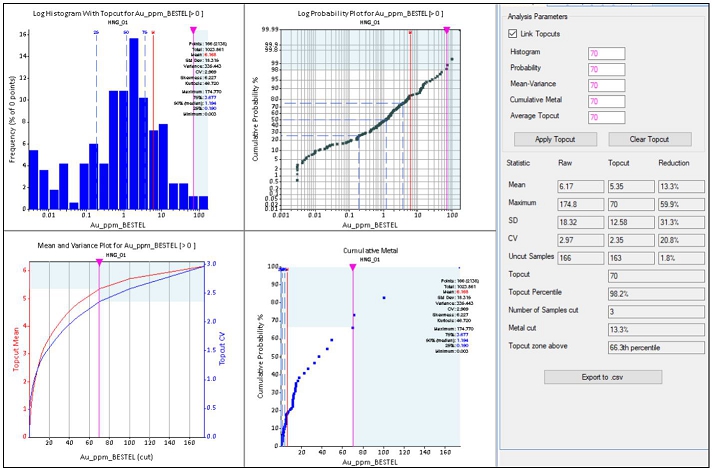This screenshot has height=470, width=712.
Task: Focus the Mean-Variance topcut field
Action: pyautogui.click(x=606, y=85)
